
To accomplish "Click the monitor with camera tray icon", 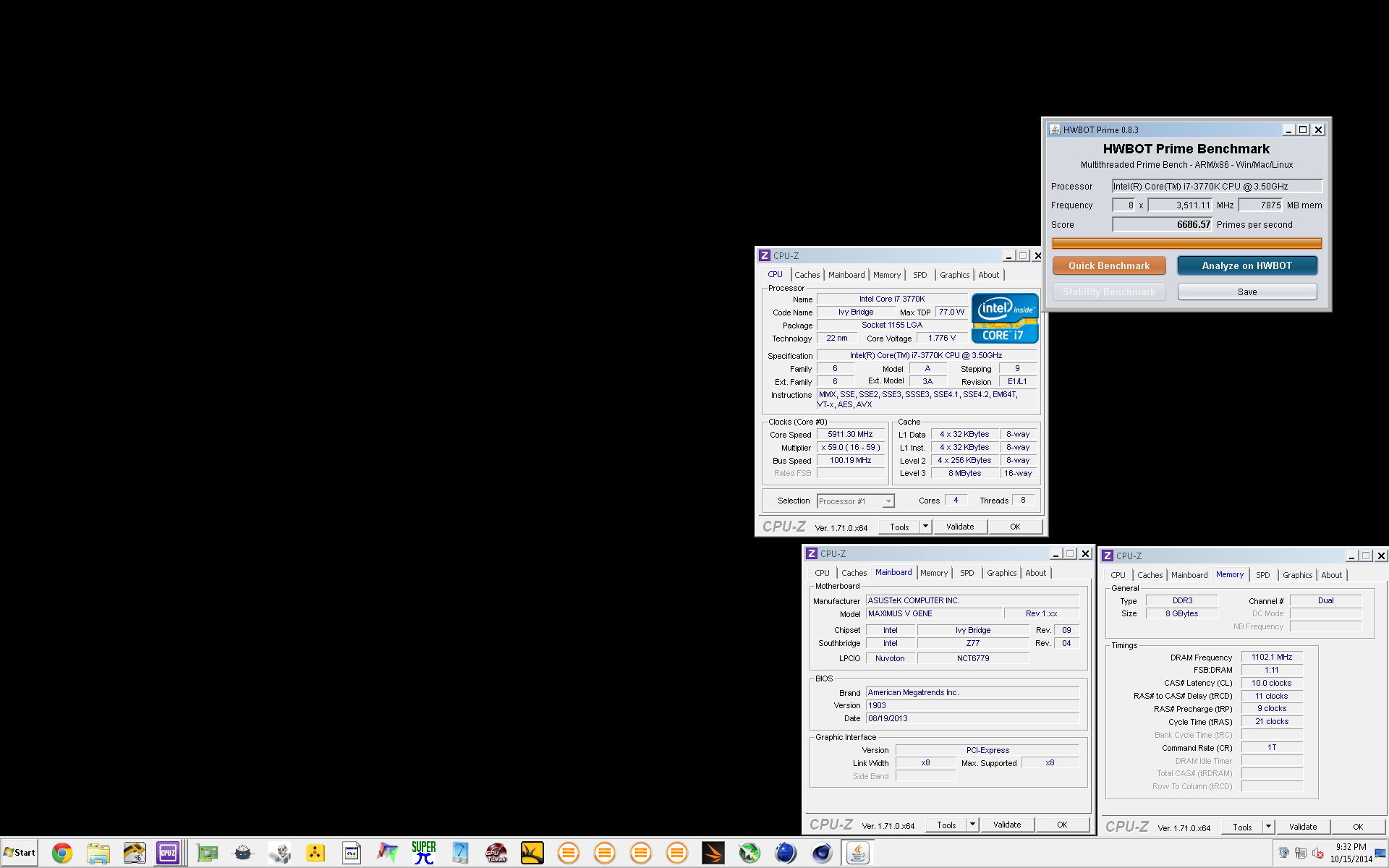I will pos(1283,853).
